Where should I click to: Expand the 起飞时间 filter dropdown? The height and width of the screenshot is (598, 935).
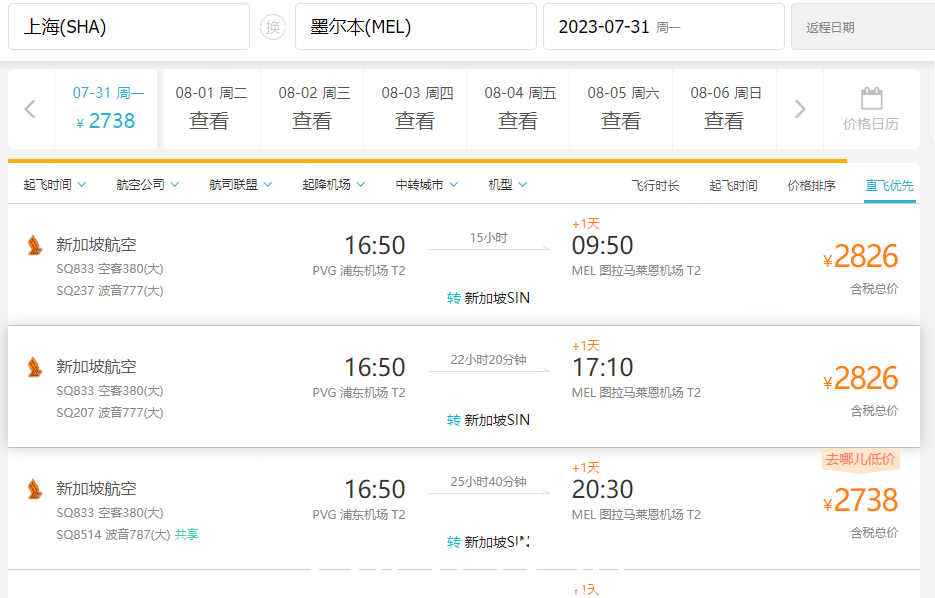click(55, 185)
